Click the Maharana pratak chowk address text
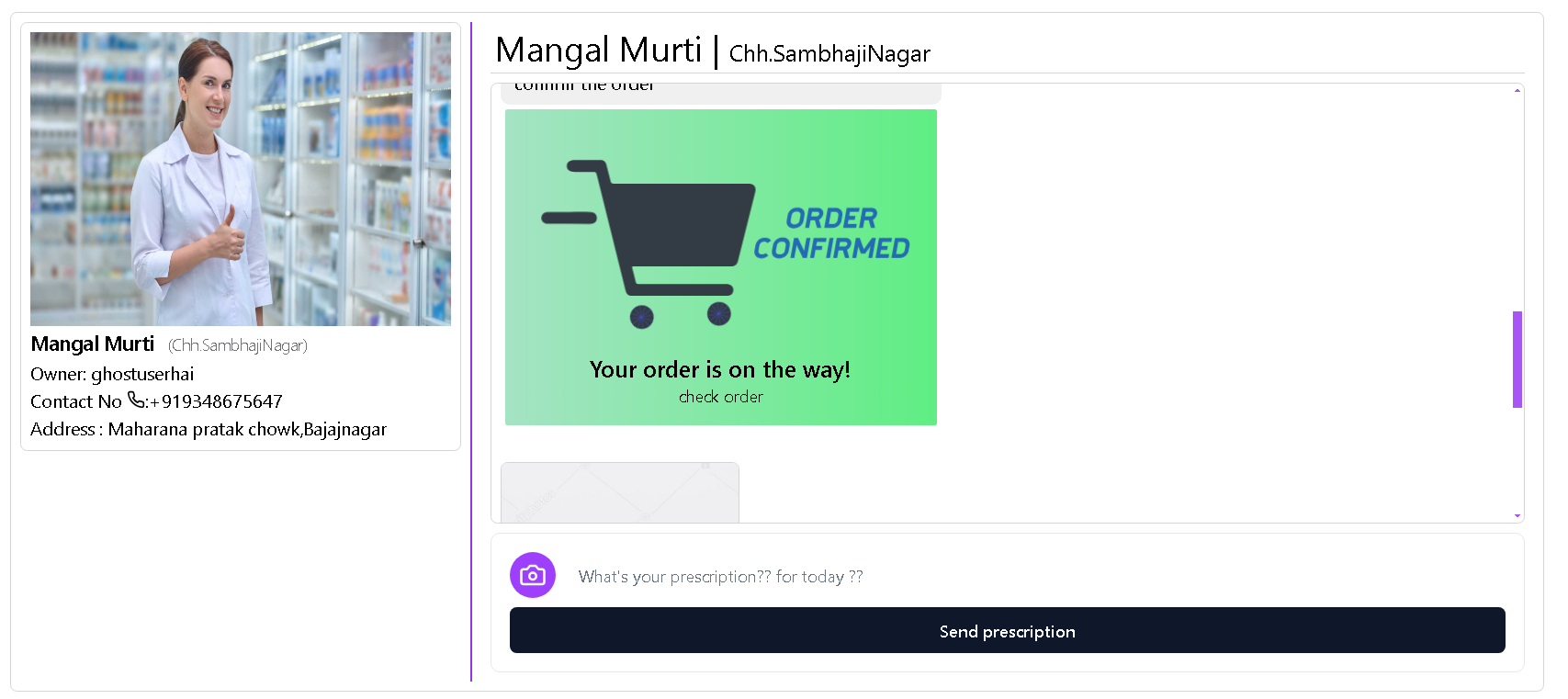This screenshot has width=1568, height=699. pyautogui.click(x=247, y=429)
